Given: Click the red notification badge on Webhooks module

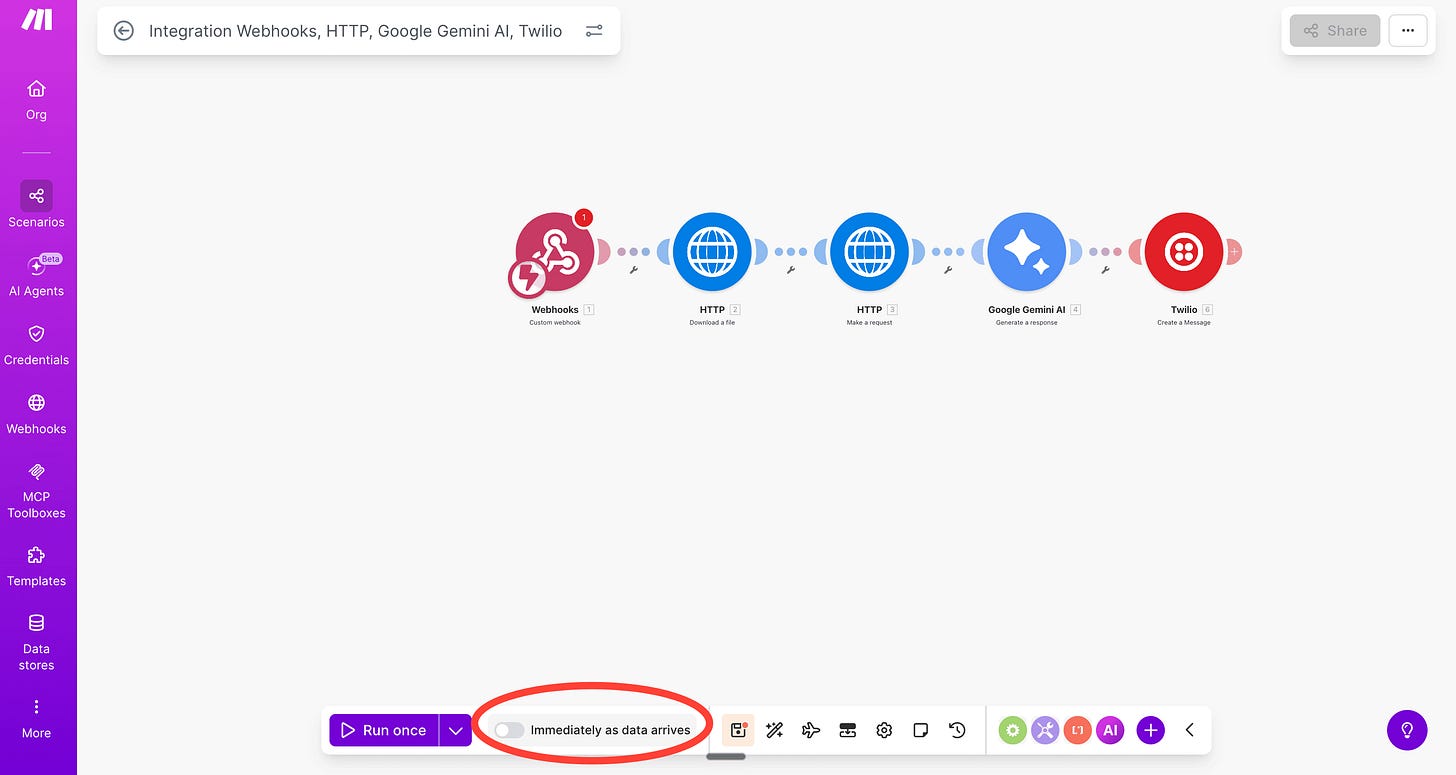Looking at the screenshot, I should [x=584, y=217].
